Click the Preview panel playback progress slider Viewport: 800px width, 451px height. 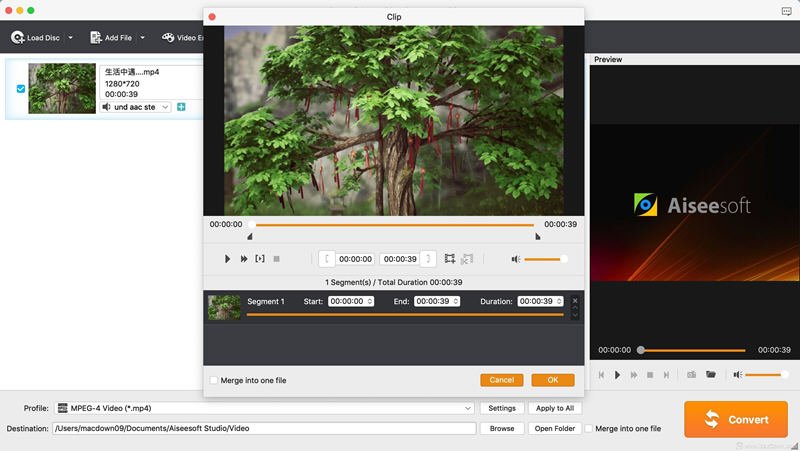(692, 350)
